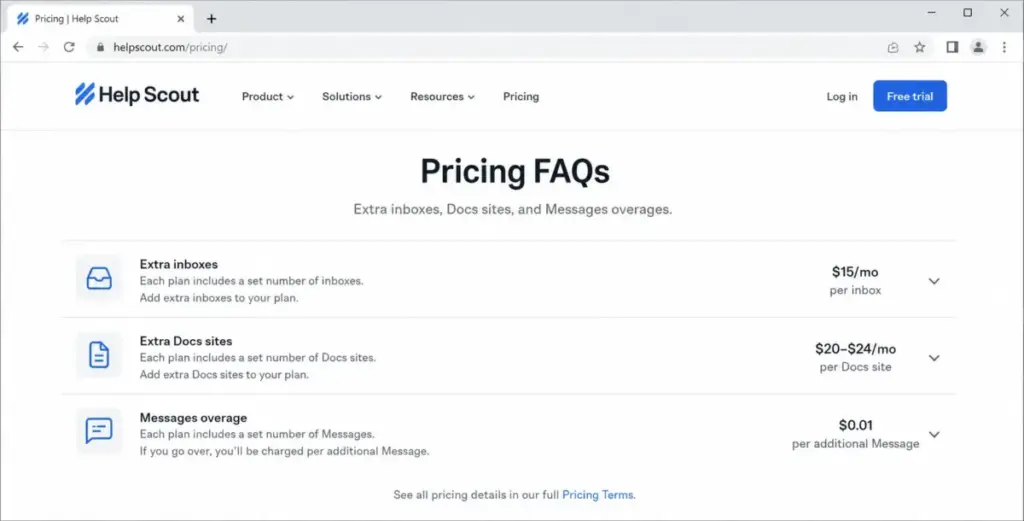Image resolution: width=1024 pixels, height=521 pixels.
Task: Click the Extra inboxes heading
Action: 179,264
